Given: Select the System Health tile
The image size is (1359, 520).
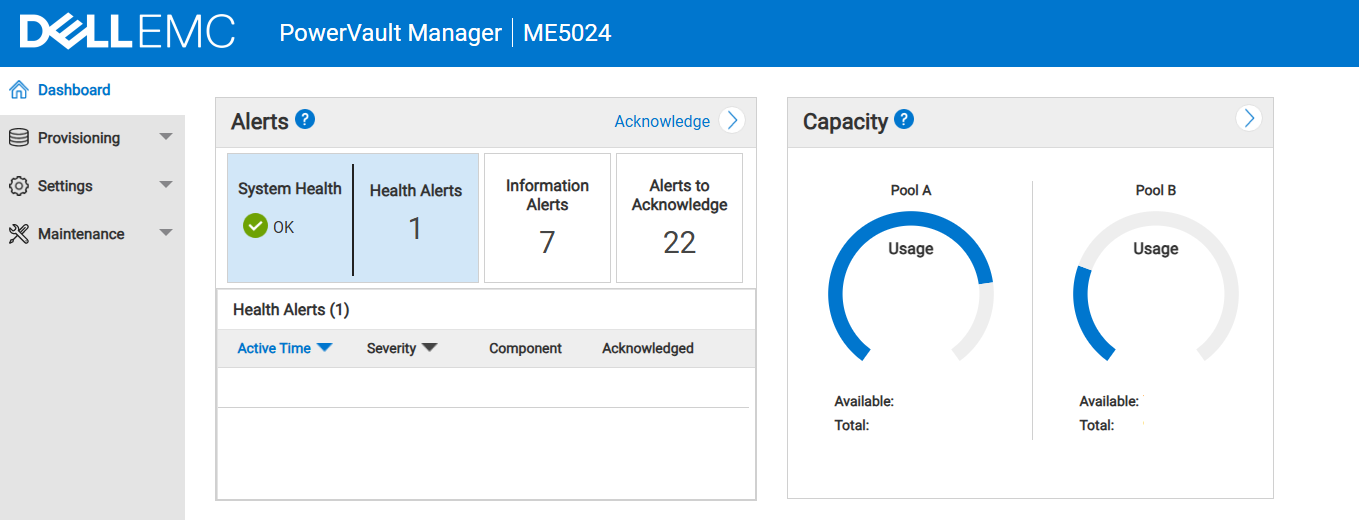Looking at the screenshot, I should (x=290, y=217).
